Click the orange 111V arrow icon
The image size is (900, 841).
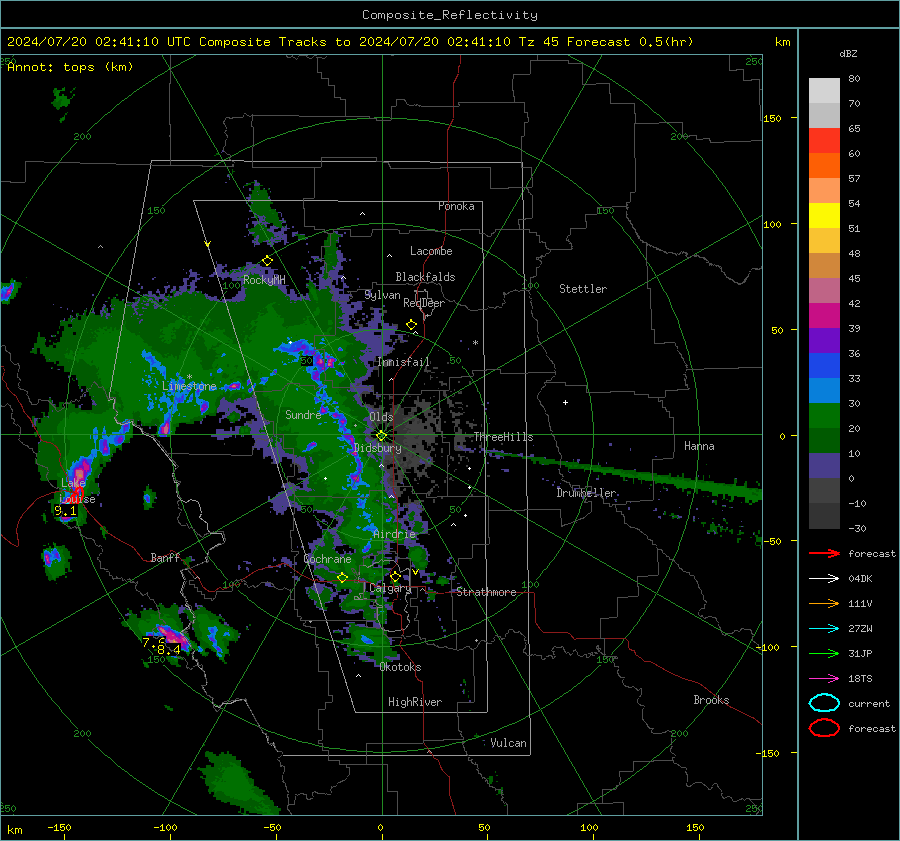(824, 603)
